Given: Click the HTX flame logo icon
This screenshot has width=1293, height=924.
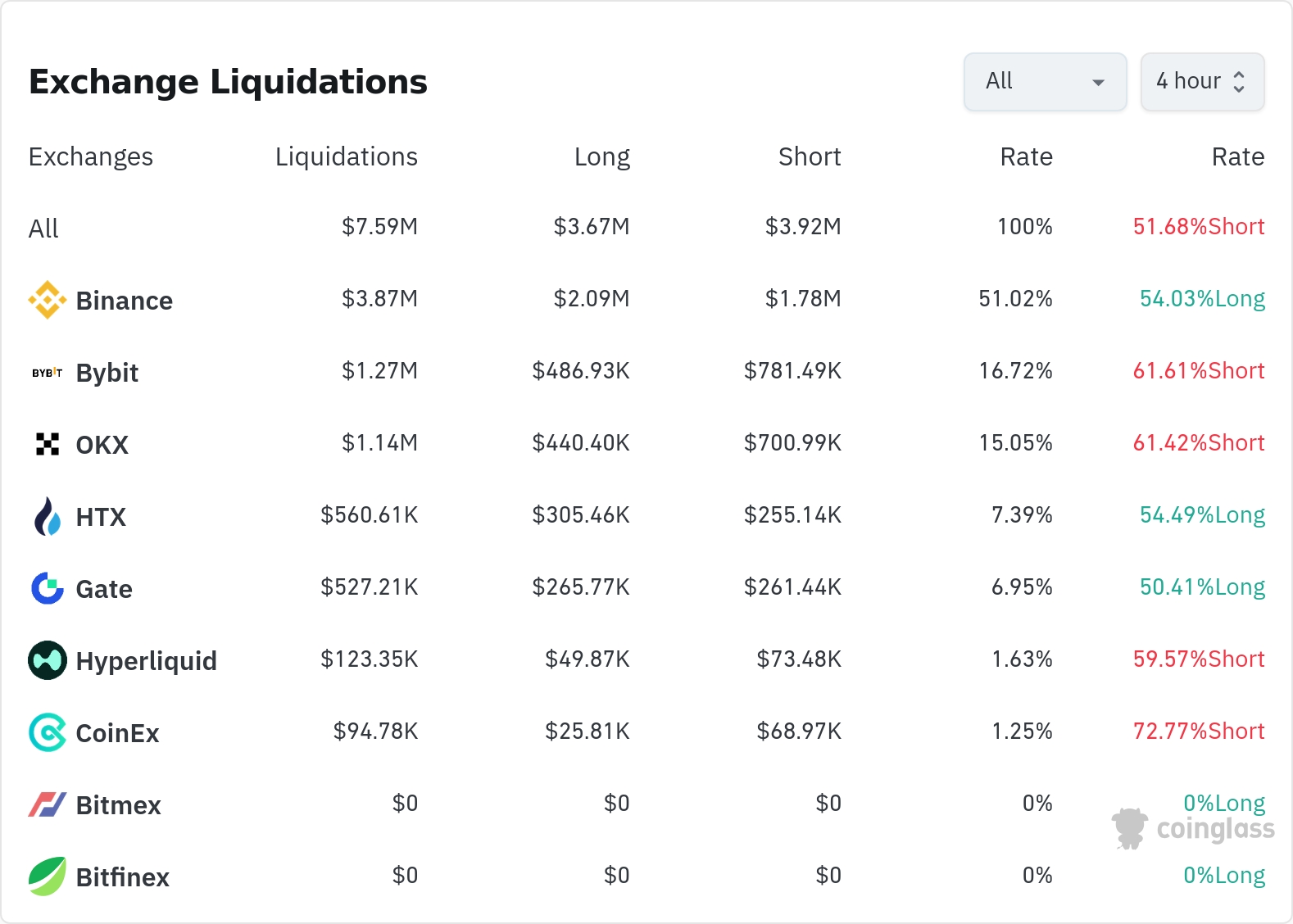Looking at the screenshot, I should click(x=47, y=517).
